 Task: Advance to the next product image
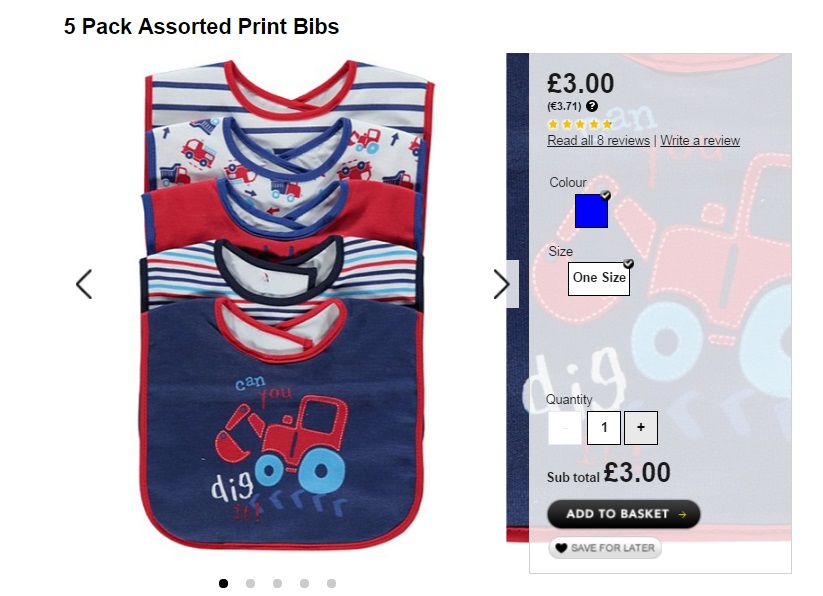point(501,284)
